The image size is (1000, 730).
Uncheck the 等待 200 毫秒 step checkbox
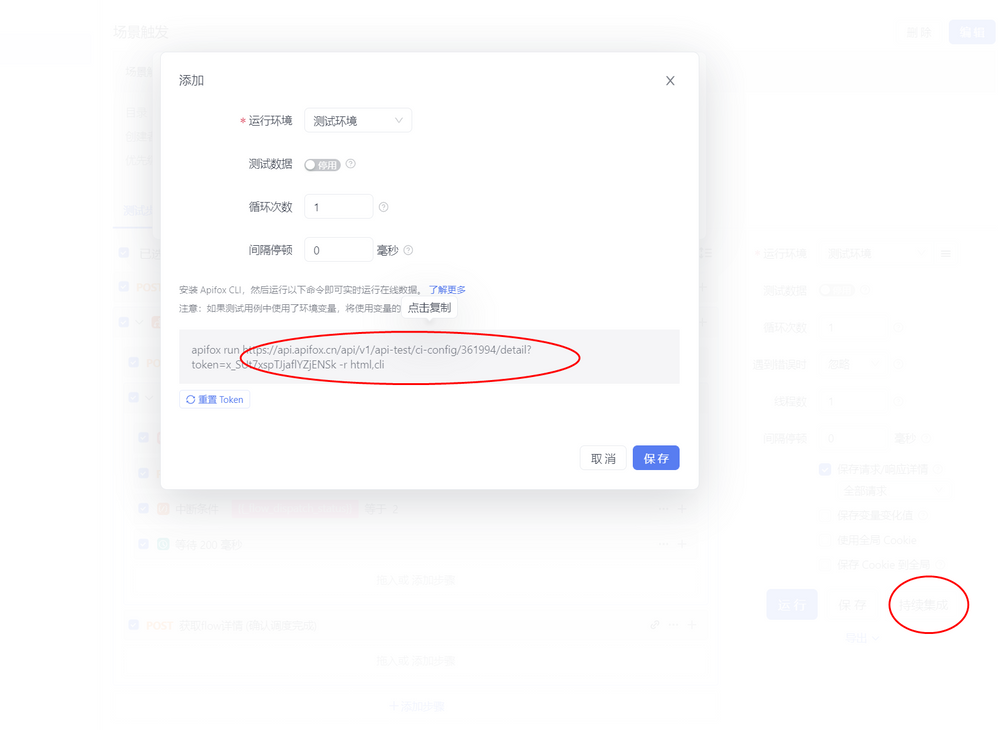[143, 544]
